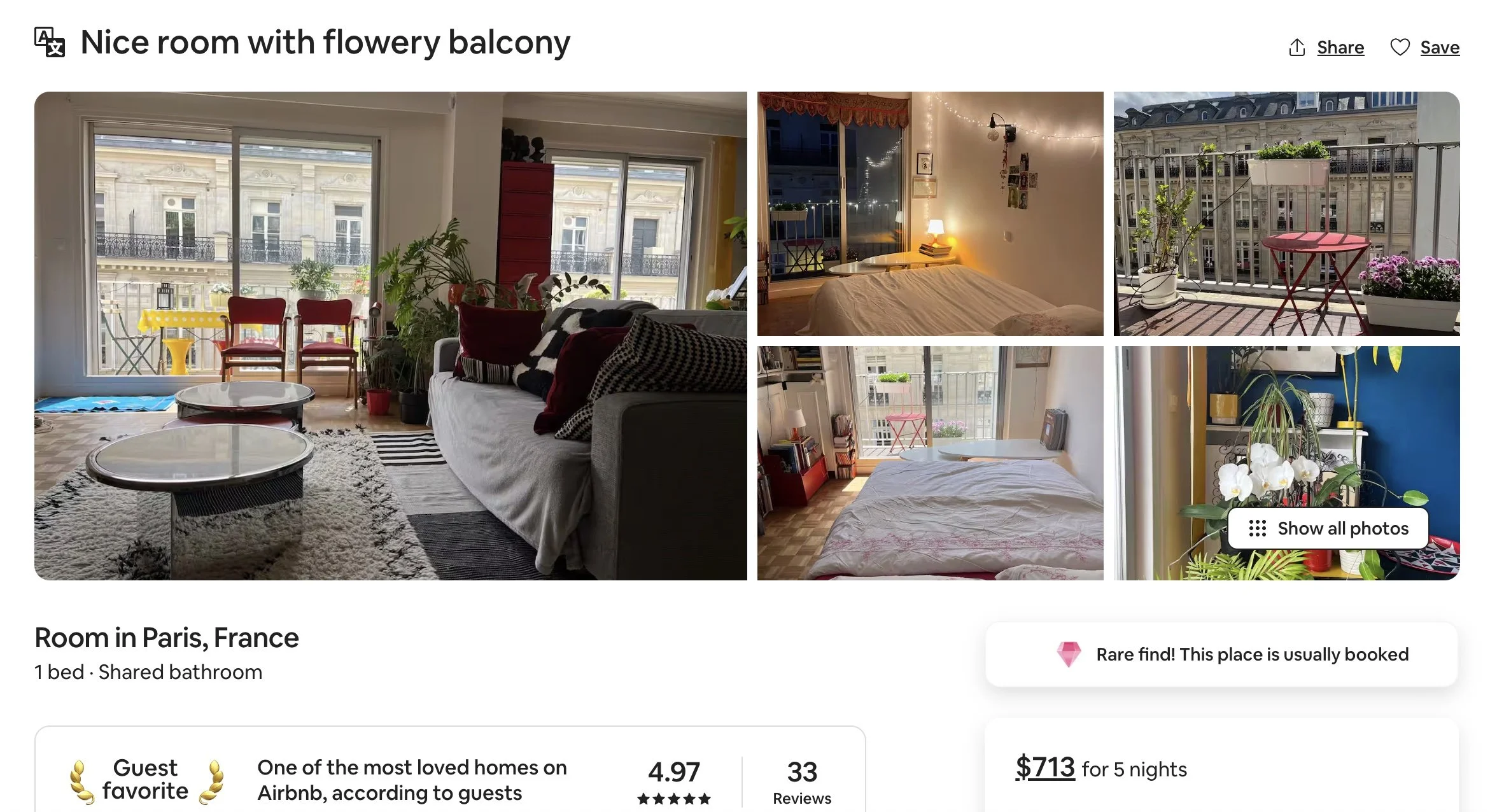Open the main living room photo
Image resolution: width=1497 pixels, height=812 pixels.
[x=391, y=335]
